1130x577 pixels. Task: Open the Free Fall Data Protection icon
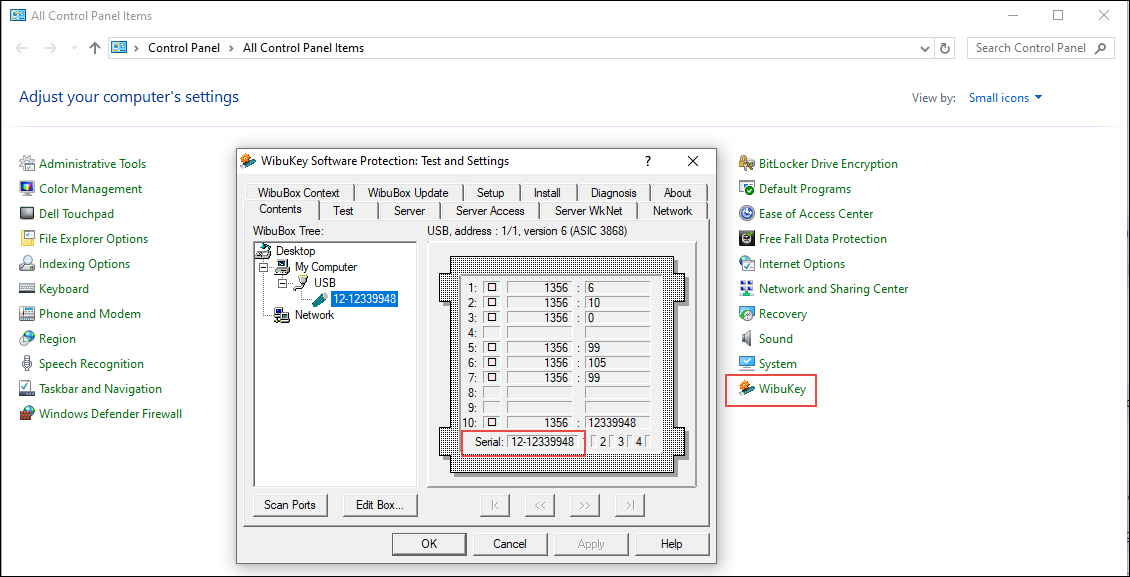(747, 238)
